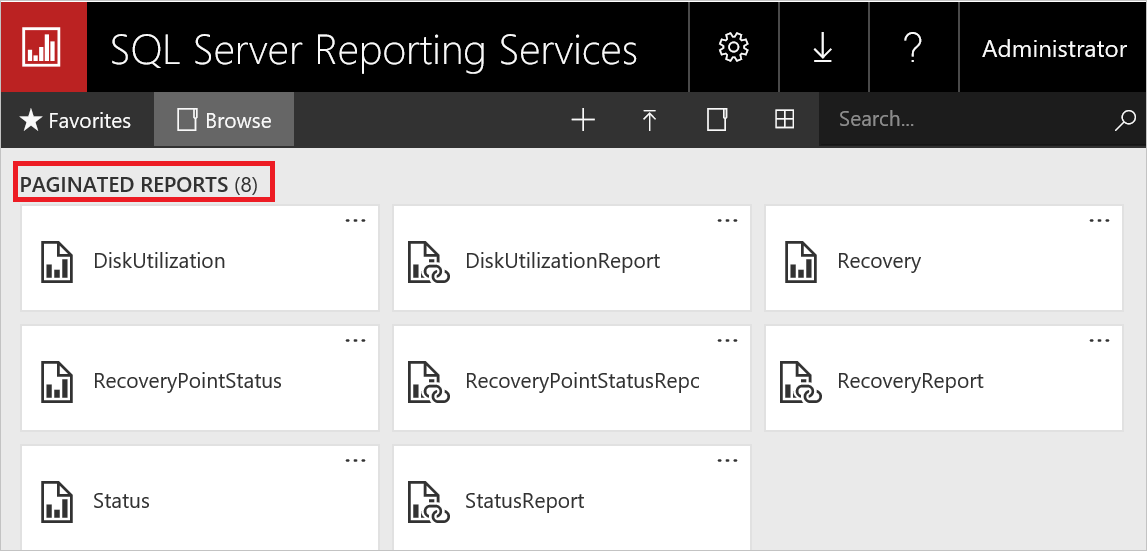
Task: Click the SQL Server Reporting Services title
Action: [x=373, y=48]
